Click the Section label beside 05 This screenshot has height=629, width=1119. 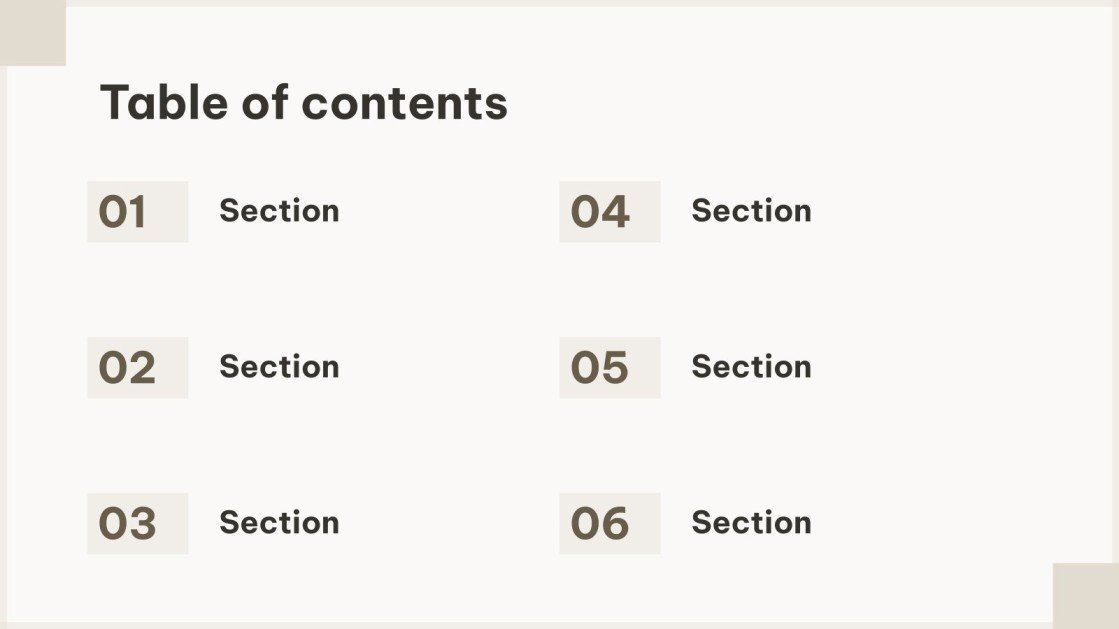point(751,367)
